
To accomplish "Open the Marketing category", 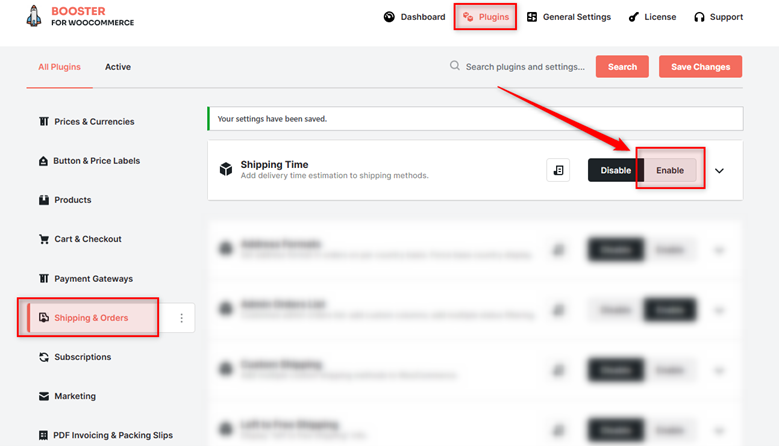I will (x=68, y=396).
